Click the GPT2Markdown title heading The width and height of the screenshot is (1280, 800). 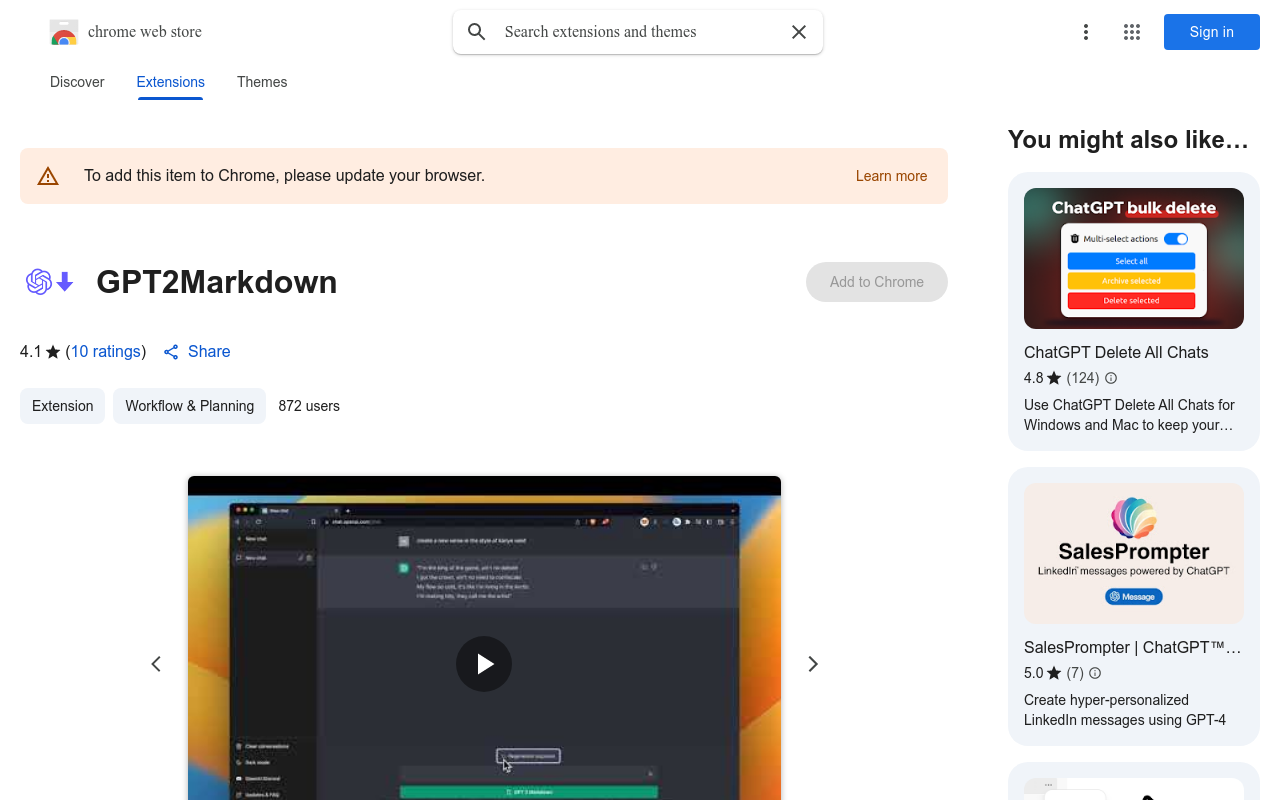[x=217, y=282]
